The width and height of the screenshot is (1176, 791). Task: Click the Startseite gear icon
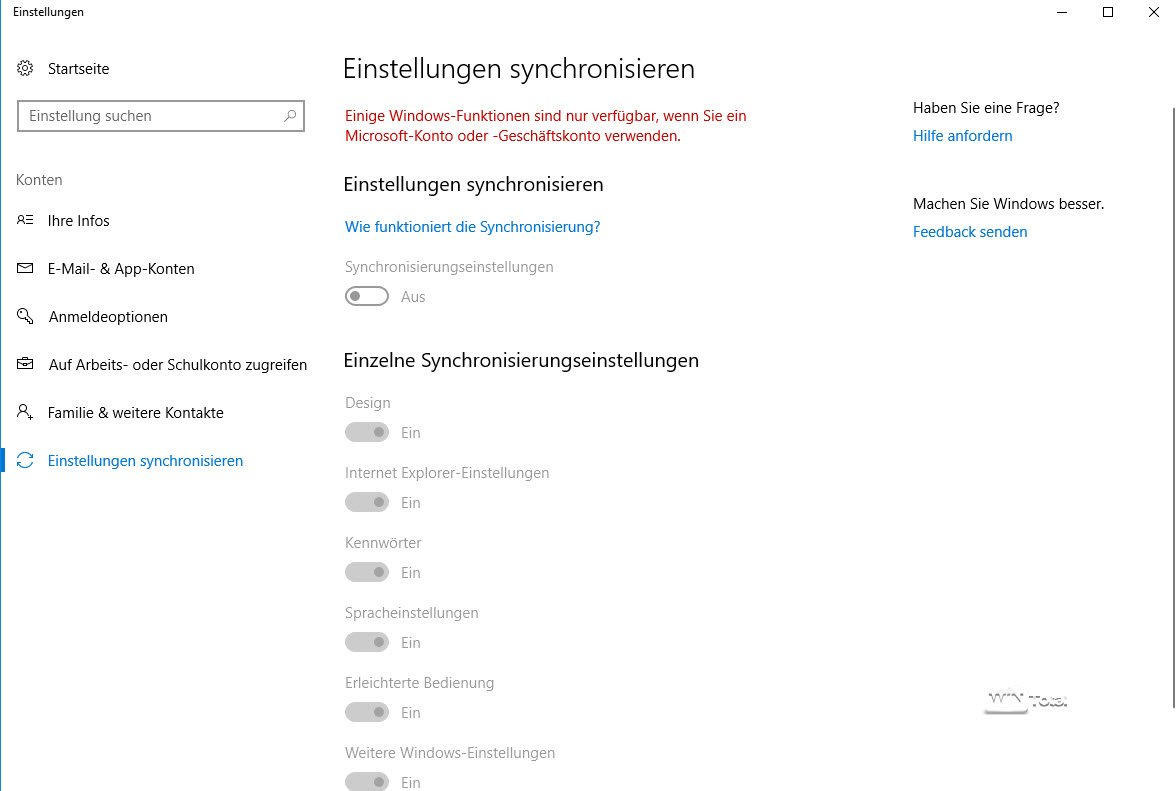tap(26, 69)
